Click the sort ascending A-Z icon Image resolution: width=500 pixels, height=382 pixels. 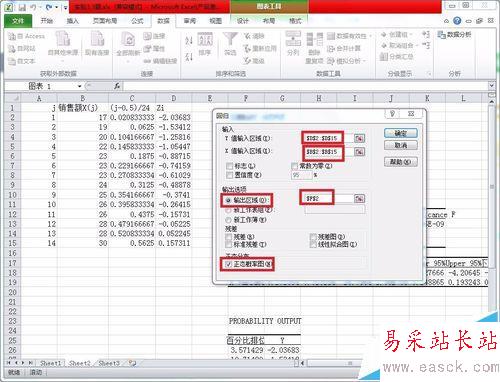pos(189,41)
